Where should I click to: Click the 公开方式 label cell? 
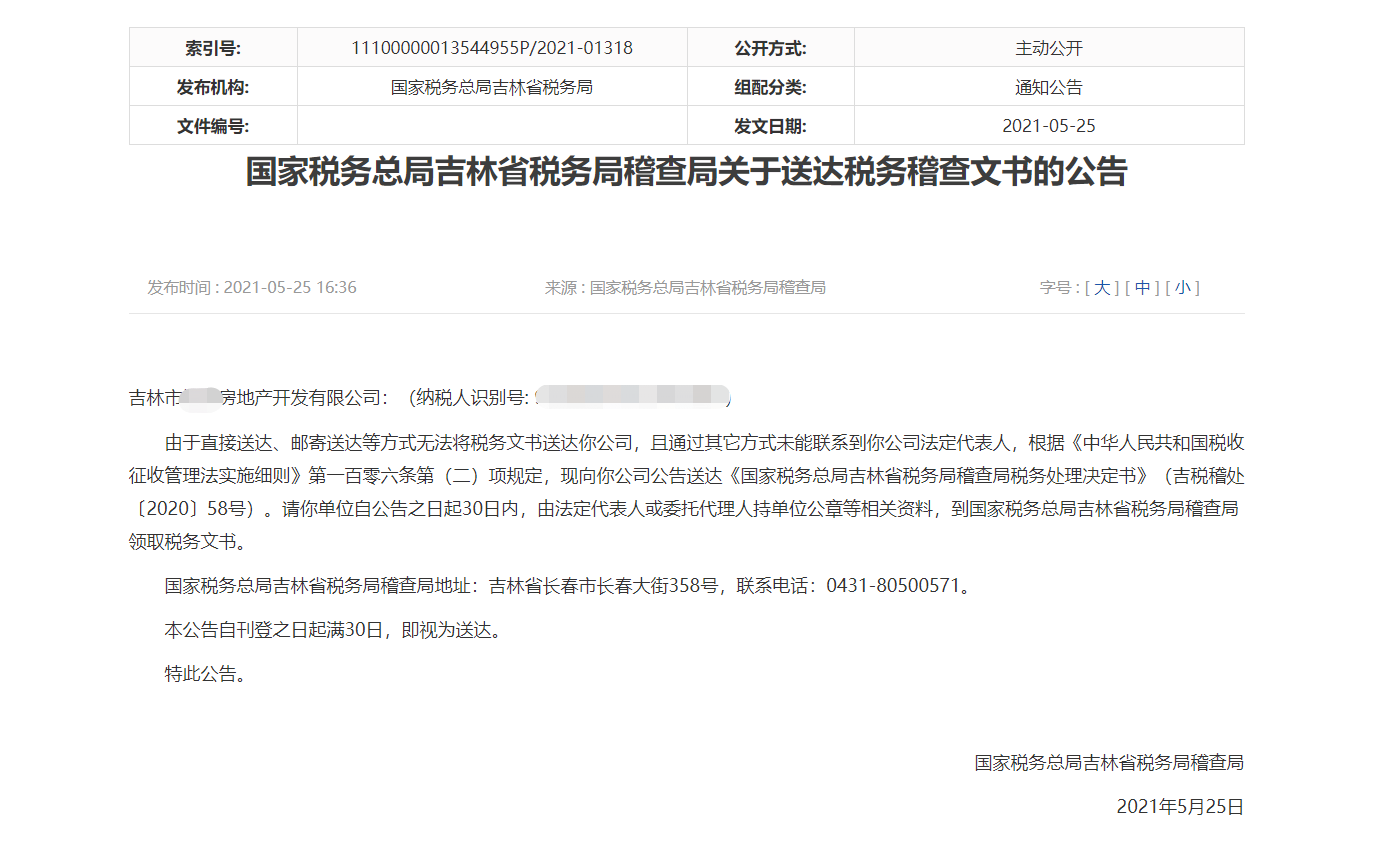(770, 48)
